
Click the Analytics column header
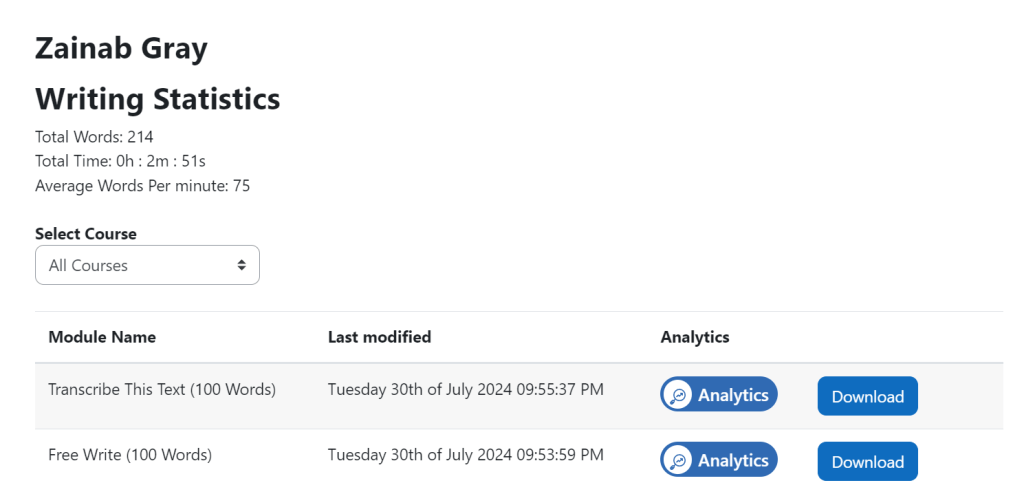click(695, 337)
